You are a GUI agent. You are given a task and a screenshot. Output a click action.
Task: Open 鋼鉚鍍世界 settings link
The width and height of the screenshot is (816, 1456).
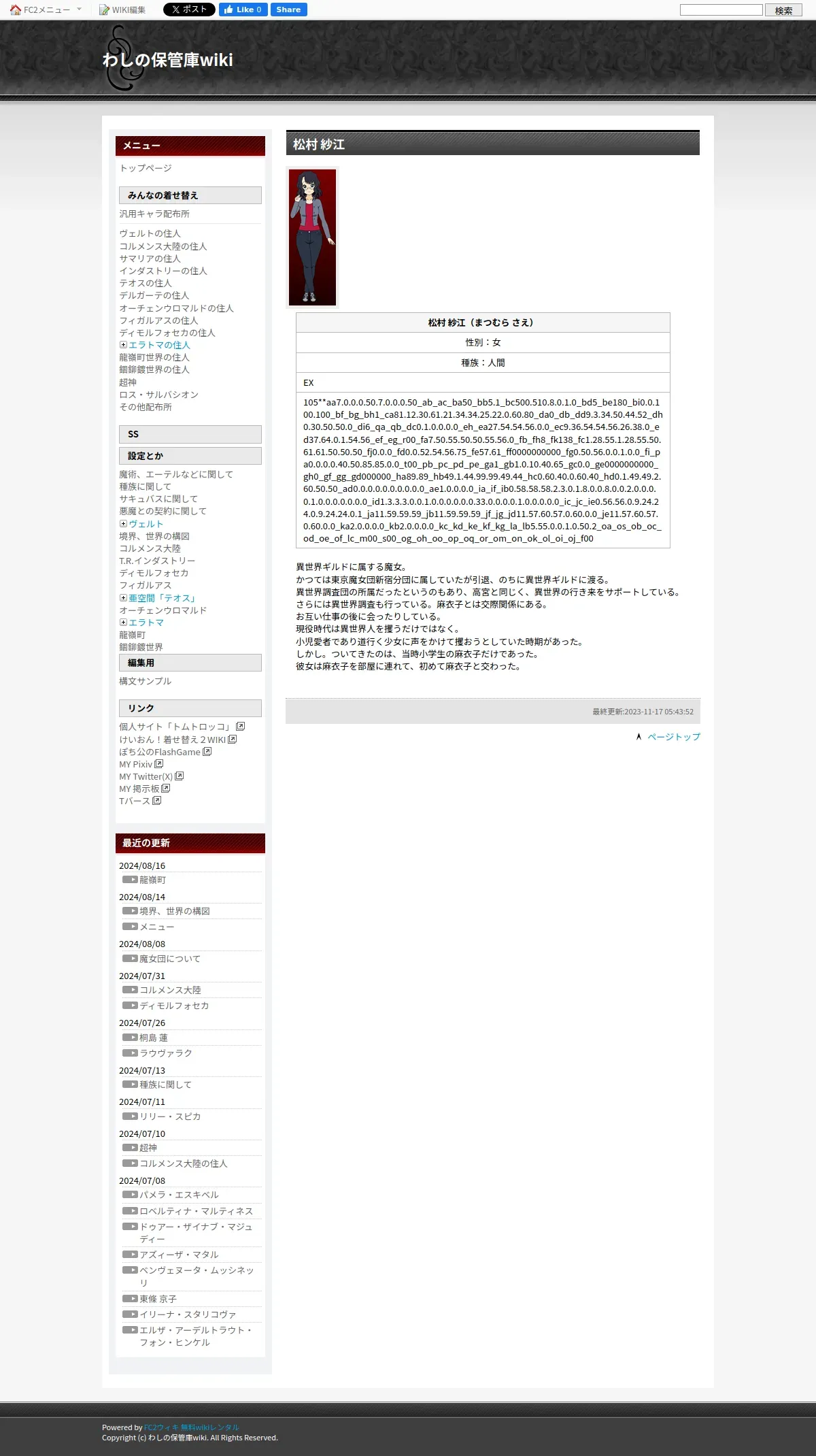[x=141, y=647]
